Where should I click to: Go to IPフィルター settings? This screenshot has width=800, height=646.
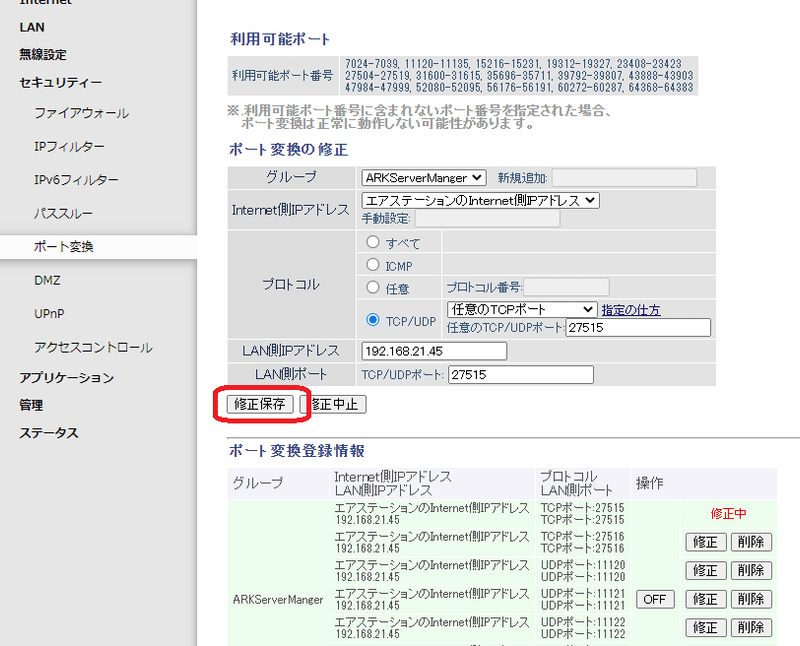coord(69,146)
